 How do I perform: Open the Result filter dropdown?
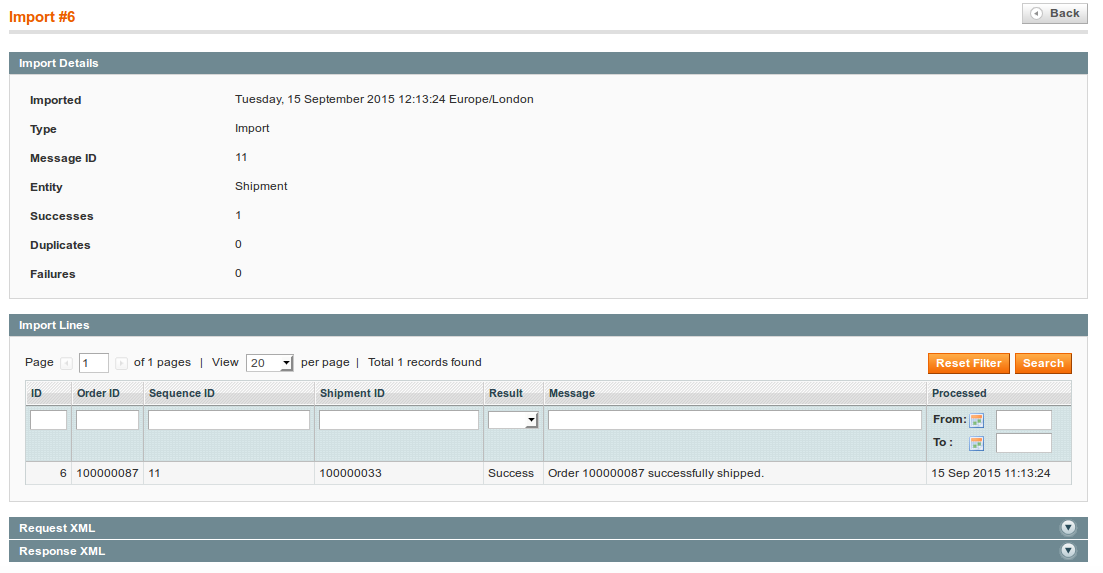tap(513, 420)
